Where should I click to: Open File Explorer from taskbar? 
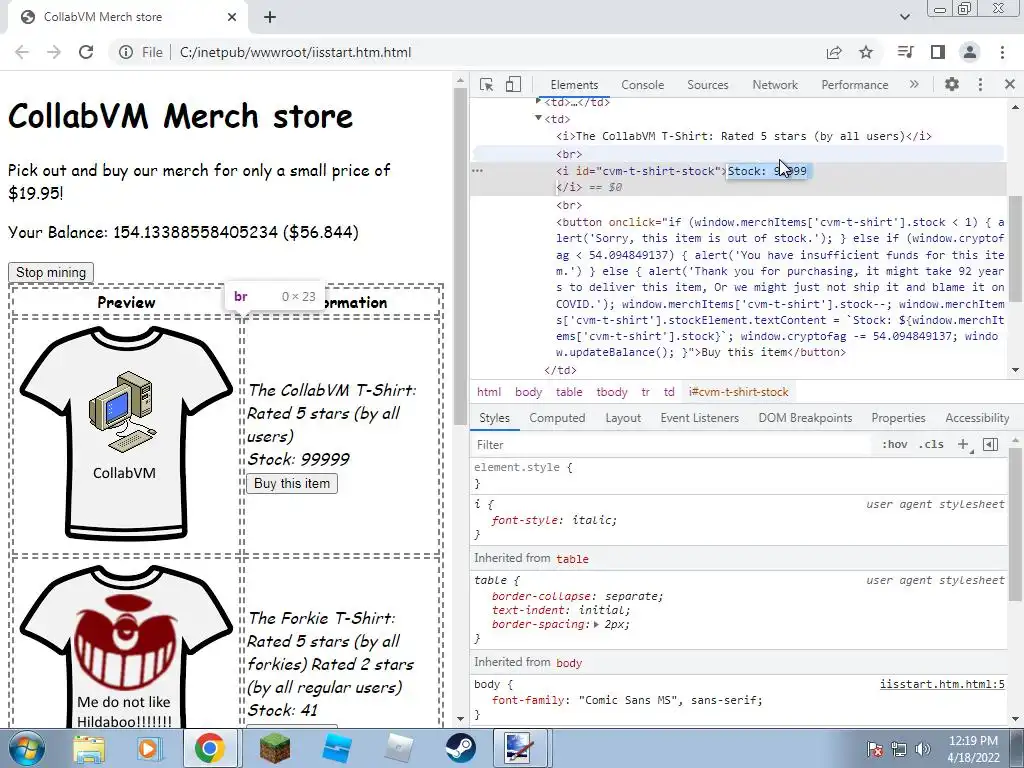pos(89,748)
